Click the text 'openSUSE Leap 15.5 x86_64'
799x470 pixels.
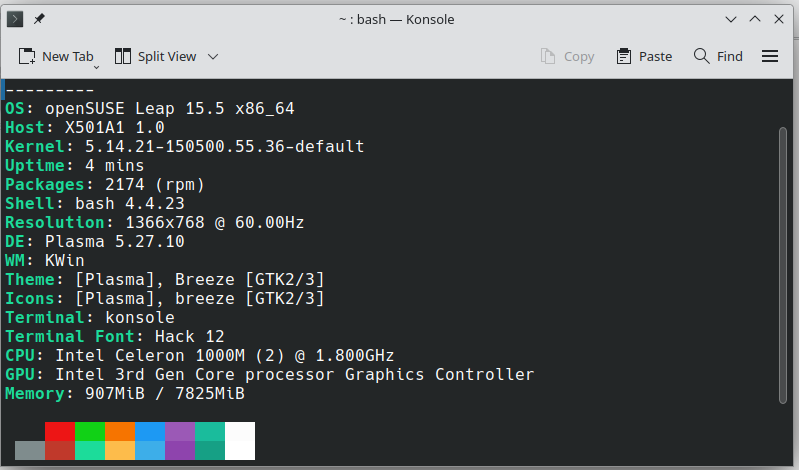tap(170, 109)
